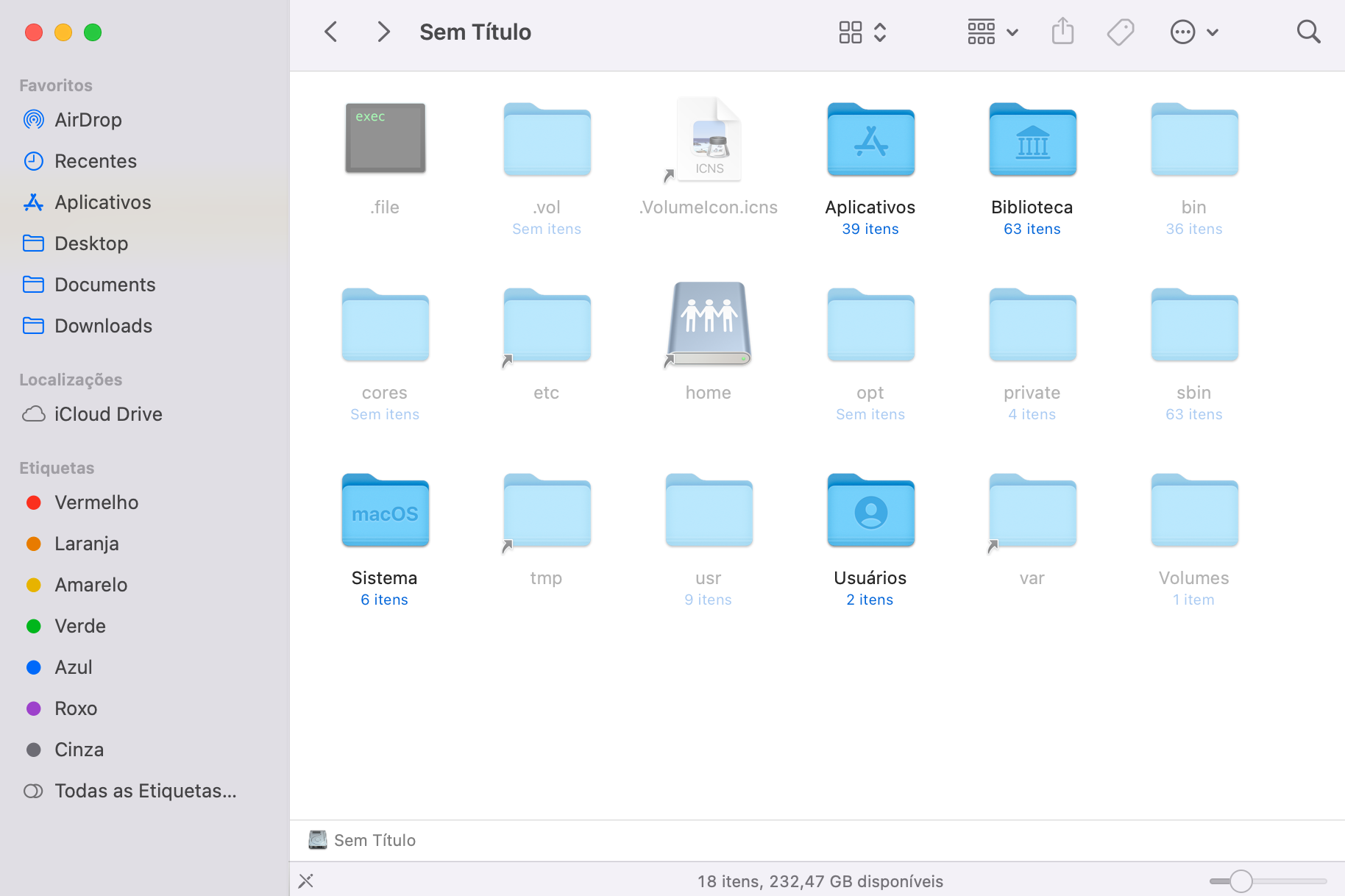Image resolution: width=1345 pixels, height=896 pixels.
Task: Click the Share toolbar icon
Action: pyautogui.click(x=1062, y=32)
